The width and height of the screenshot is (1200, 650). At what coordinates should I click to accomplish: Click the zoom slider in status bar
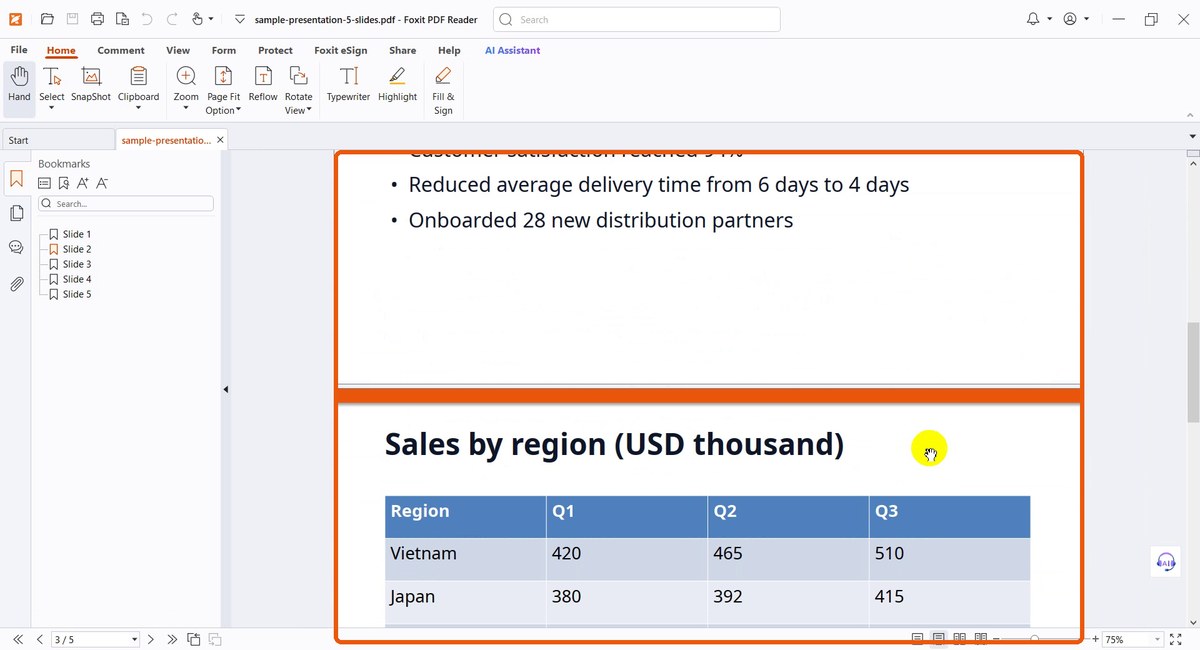[x=1034, y=639]
